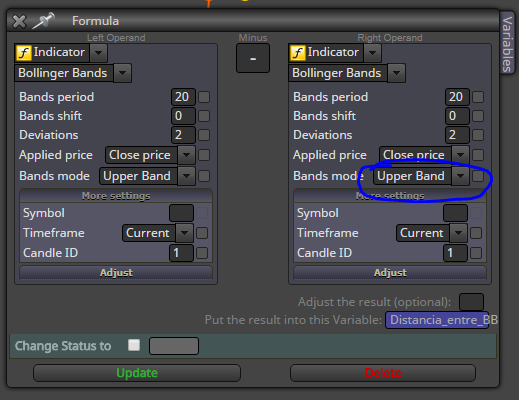The image size is (519, 400).
Task: Toggle left operand Bands period checkbox
Action: (x=204, y=97)
